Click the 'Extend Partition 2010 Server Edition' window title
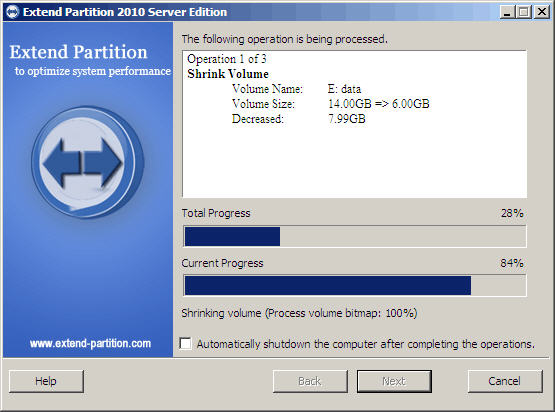Image resolution: width=555 pixels, height=412 pixels. click(125, 12)
